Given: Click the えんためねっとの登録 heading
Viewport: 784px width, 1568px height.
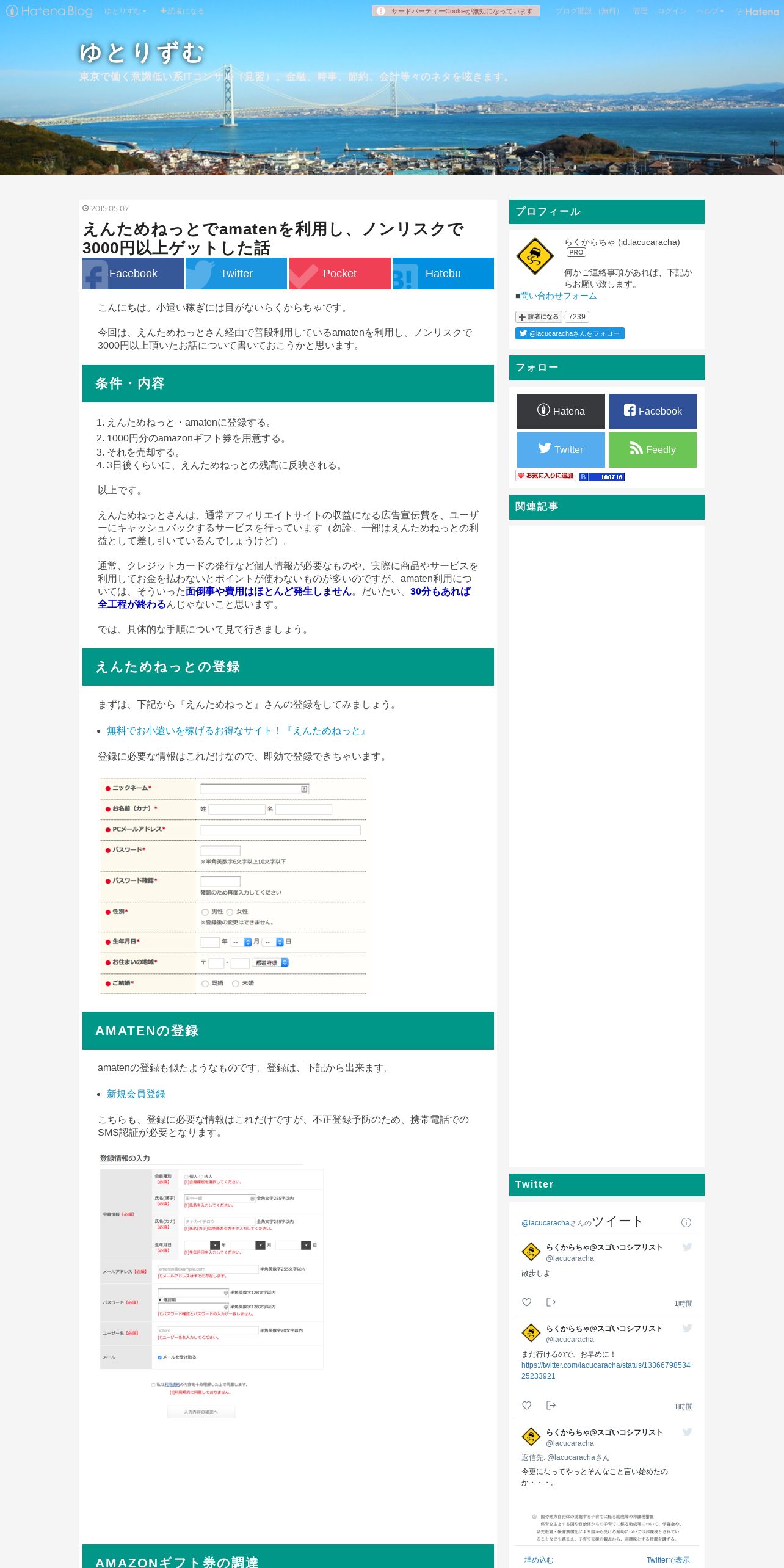Looking at the screenshot, I should 288,667.
